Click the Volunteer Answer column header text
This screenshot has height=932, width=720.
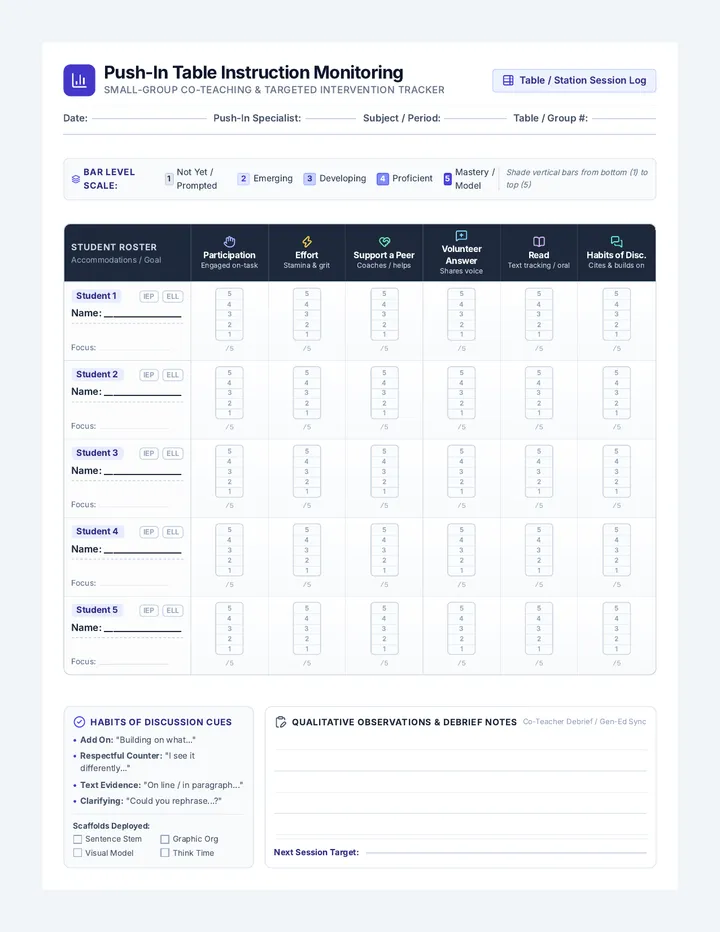[x=461, y=254]
